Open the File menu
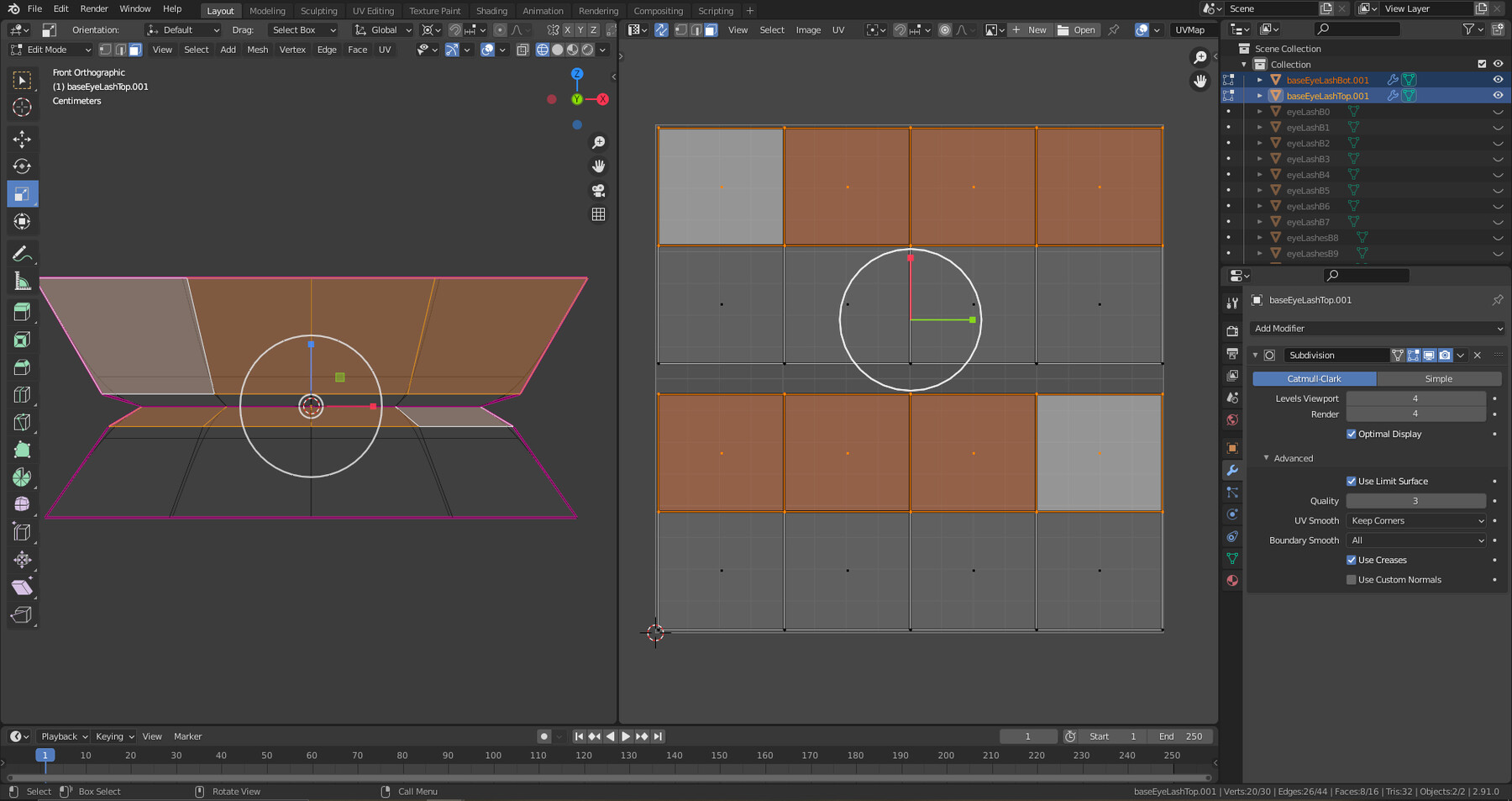The image size is (1512, 801). pyautogui.click(x=34, y=9)
